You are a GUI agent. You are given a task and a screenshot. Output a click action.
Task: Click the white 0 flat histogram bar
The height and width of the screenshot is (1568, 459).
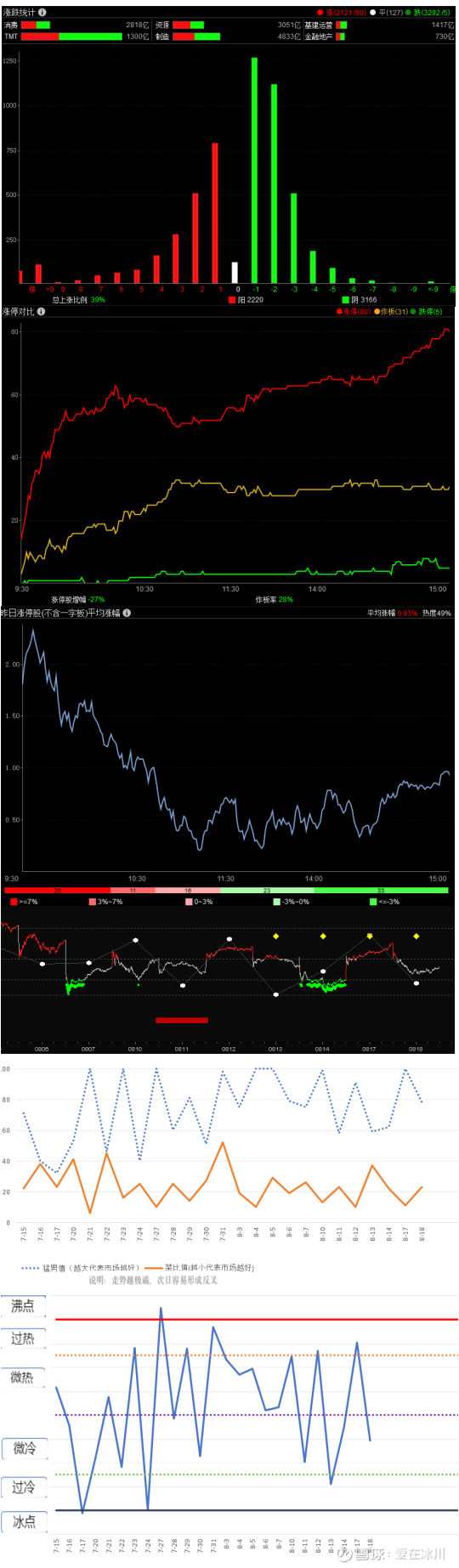pos(235,273)
